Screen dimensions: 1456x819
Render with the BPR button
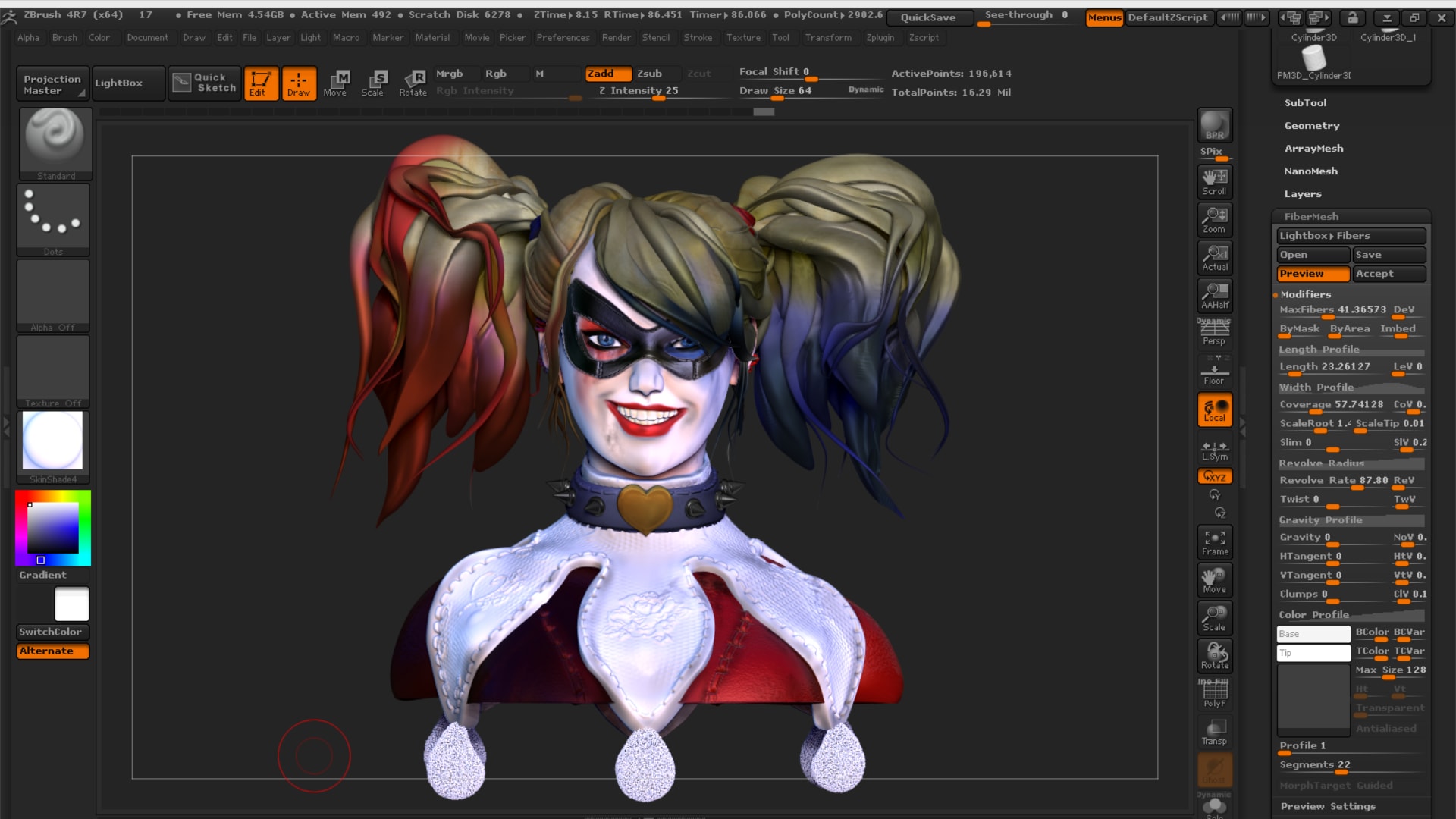pyautogui.click(x=1215, y=126)
